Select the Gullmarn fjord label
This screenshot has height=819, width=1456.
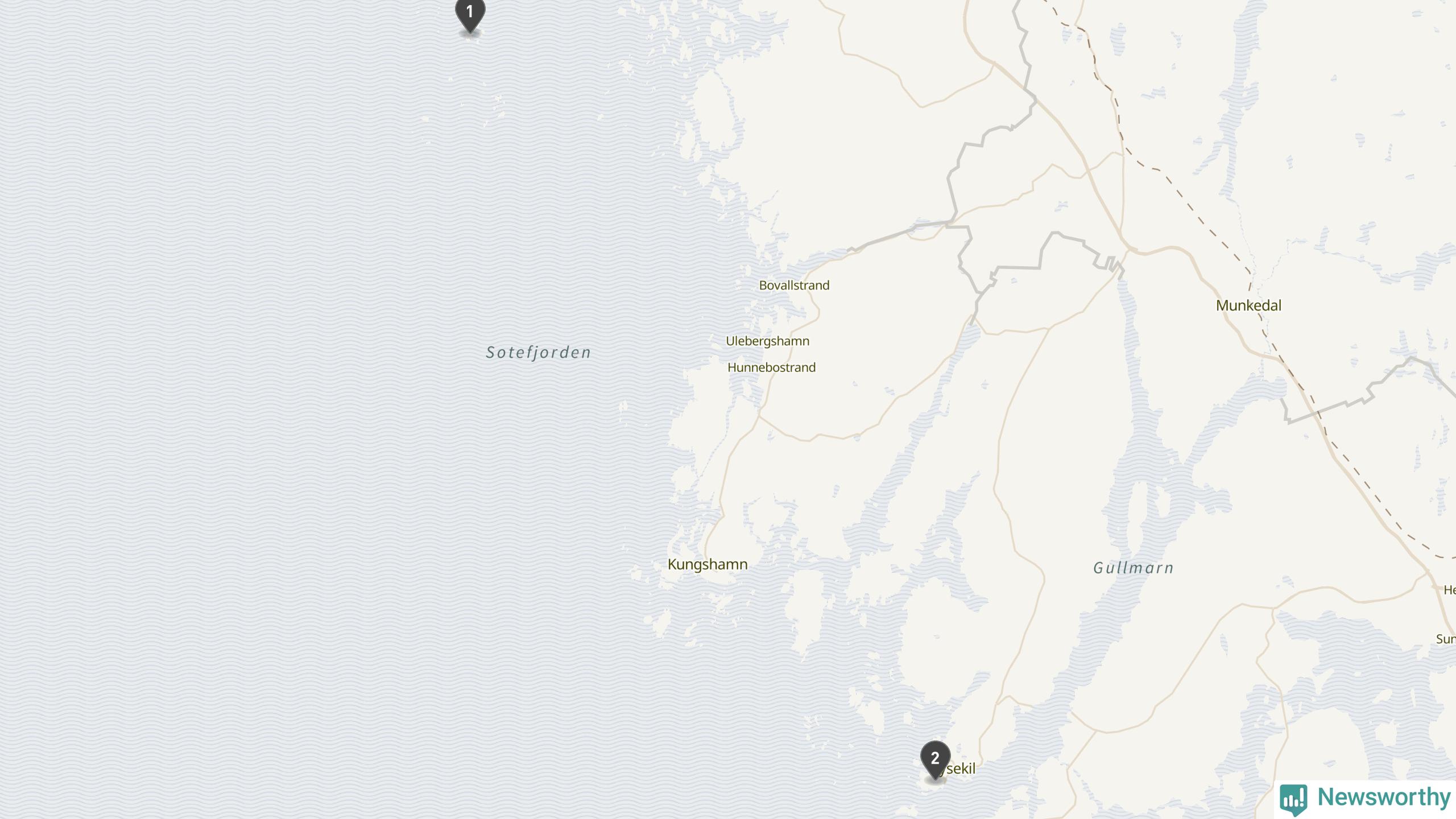click(x=1133, y=568)
